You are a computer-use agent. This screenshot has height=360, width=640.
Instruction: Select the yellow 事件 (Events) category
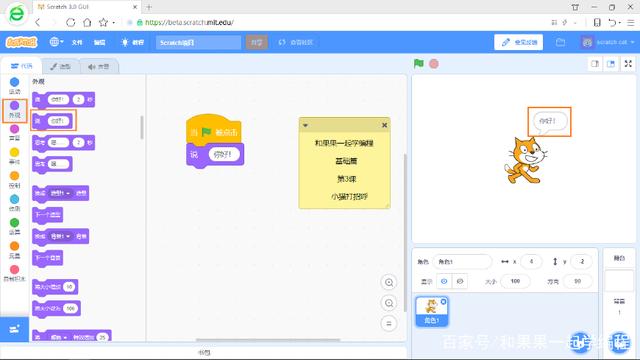(14, 156)
